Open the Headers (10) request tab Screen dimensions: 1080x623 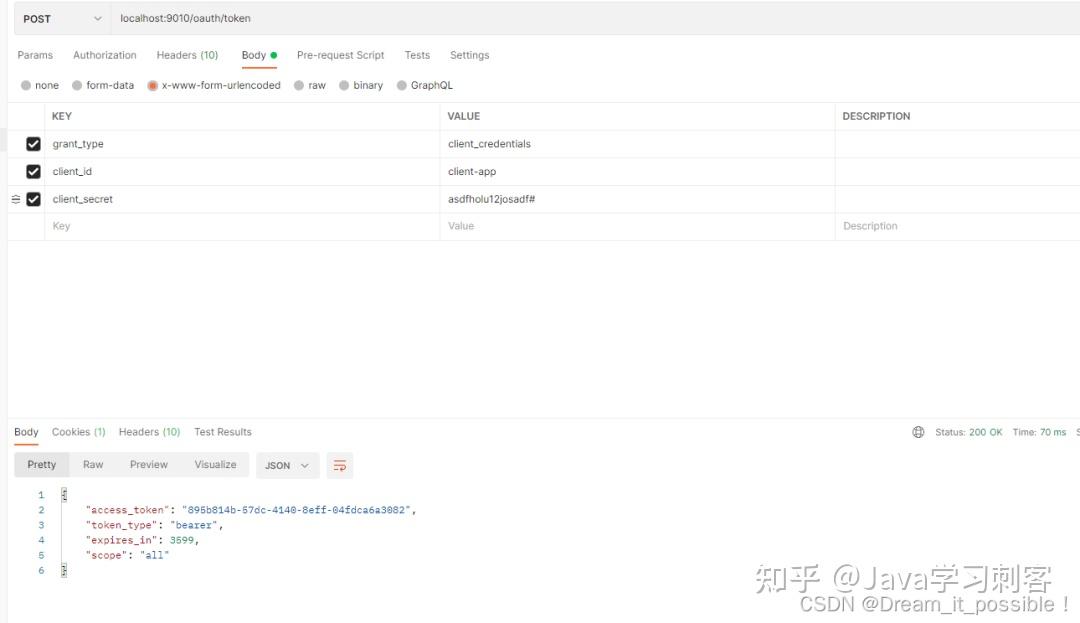click(187, 55)
